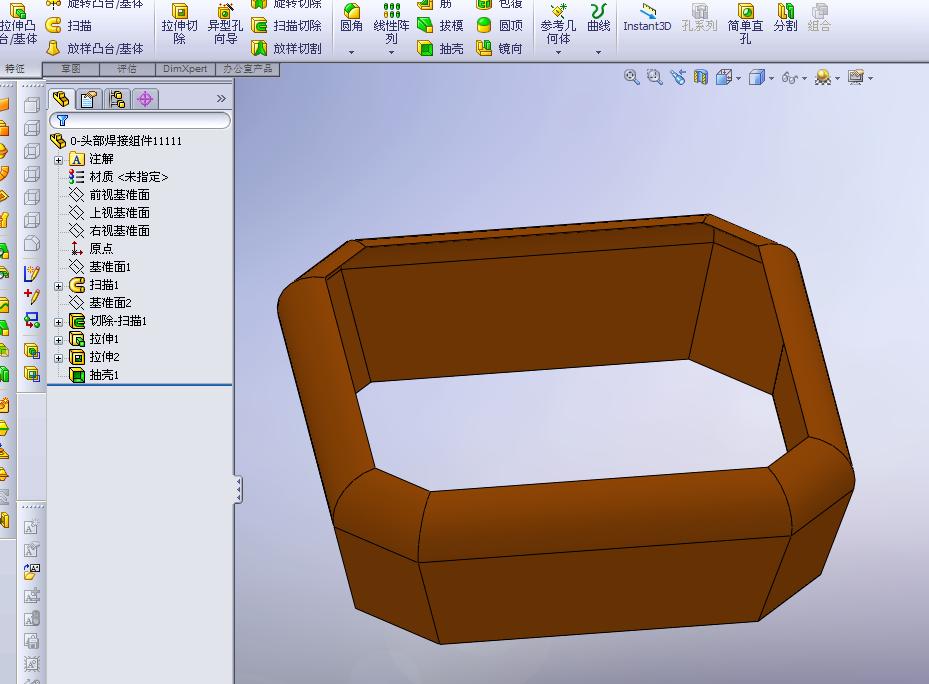Open the View Orientation dropdown arrow
The width and height of the screenshot is (929, 684).
(738, 78)
